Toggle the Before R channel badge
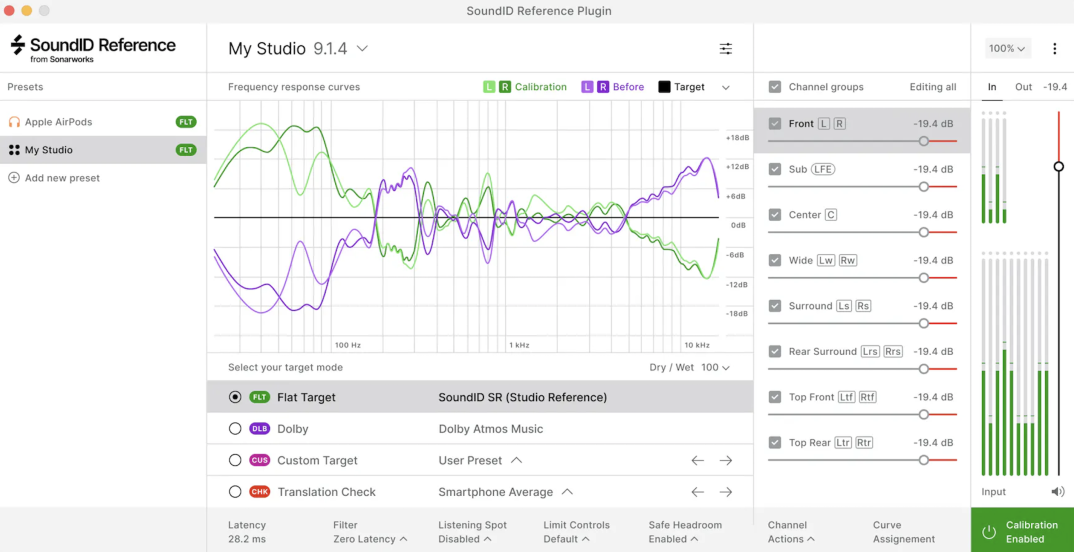 click(x=603, y=87)
